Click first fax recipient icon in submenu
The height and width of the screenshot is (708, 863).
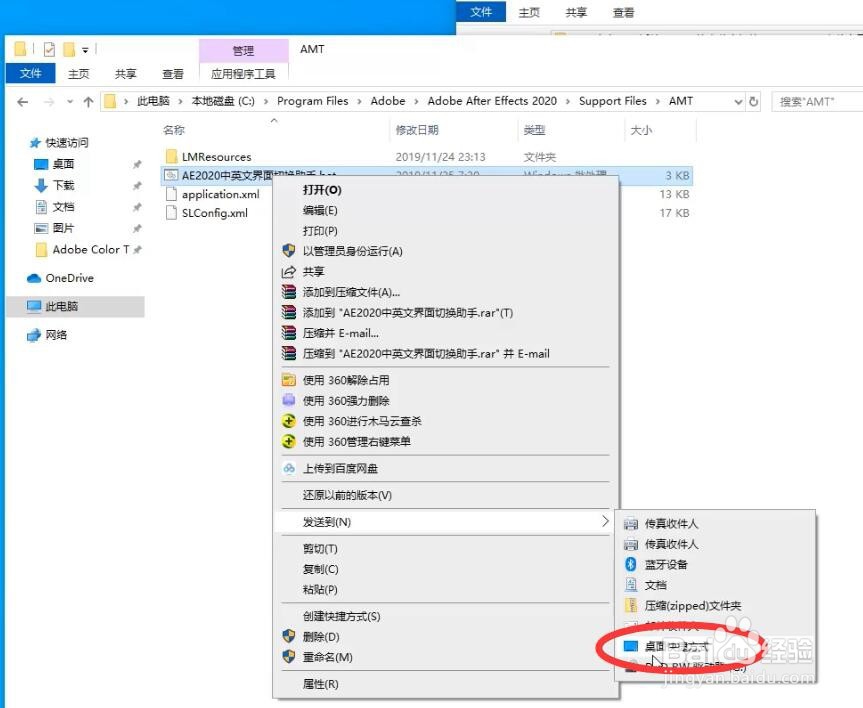pos(631,524)
